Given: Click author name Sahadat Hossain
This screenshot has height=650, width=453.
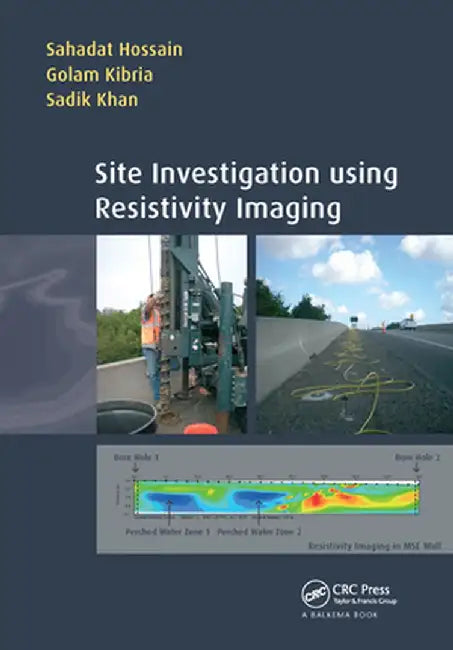Looking at the screenshot, I should point(114,49).
